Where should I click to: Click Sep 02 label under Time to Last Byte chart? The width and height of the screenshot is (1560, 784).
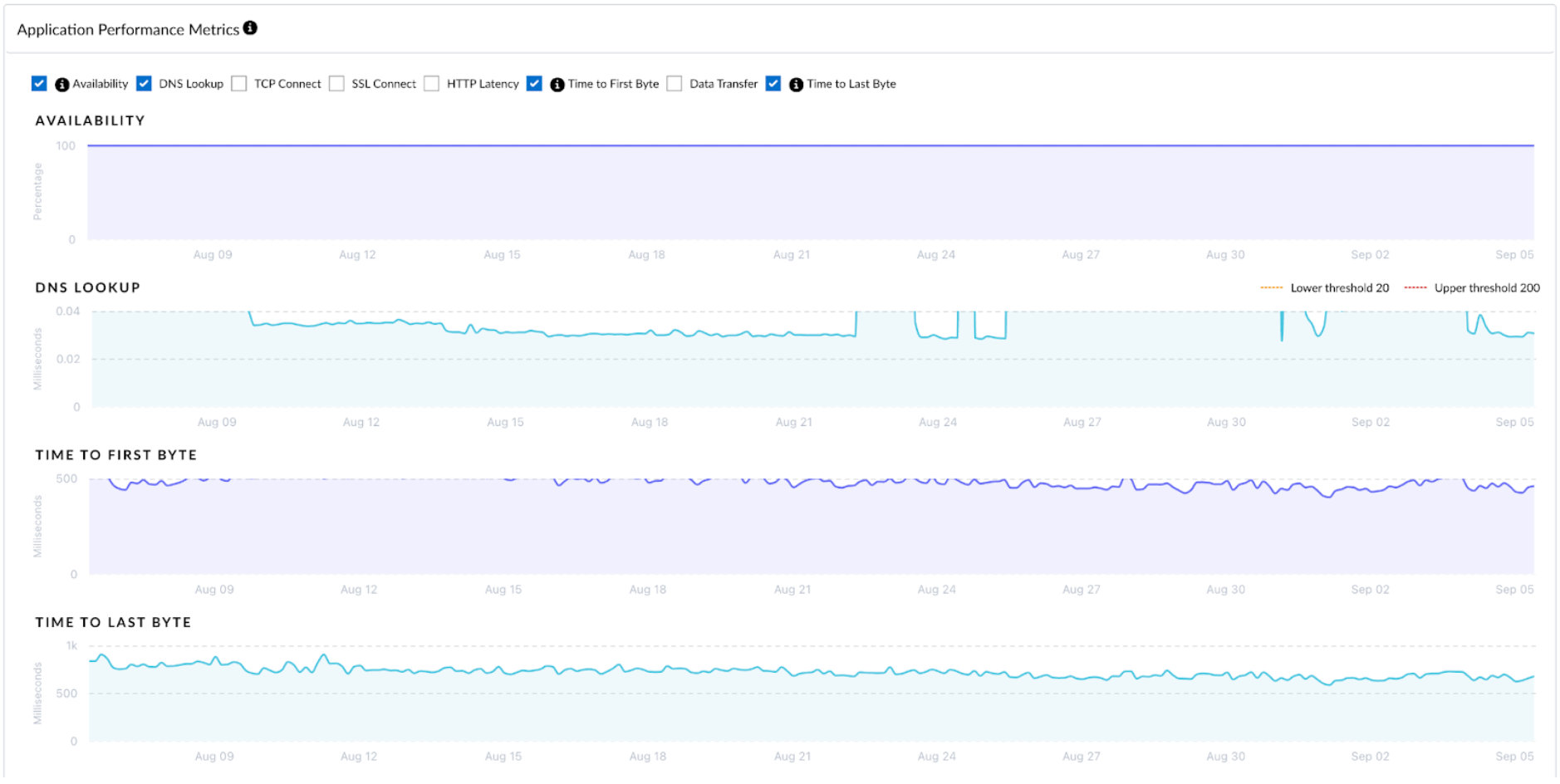[x=1370, y=757]
